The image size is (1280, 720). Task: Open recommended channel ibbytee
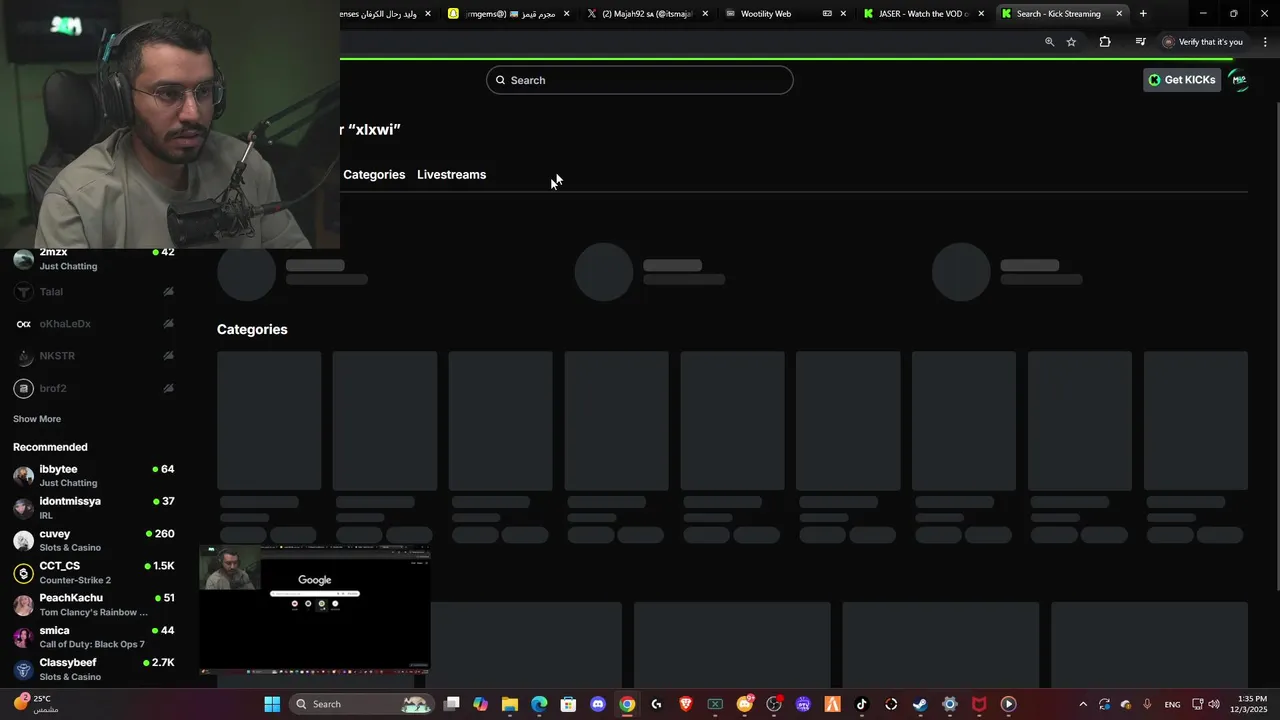coord(94,476)
